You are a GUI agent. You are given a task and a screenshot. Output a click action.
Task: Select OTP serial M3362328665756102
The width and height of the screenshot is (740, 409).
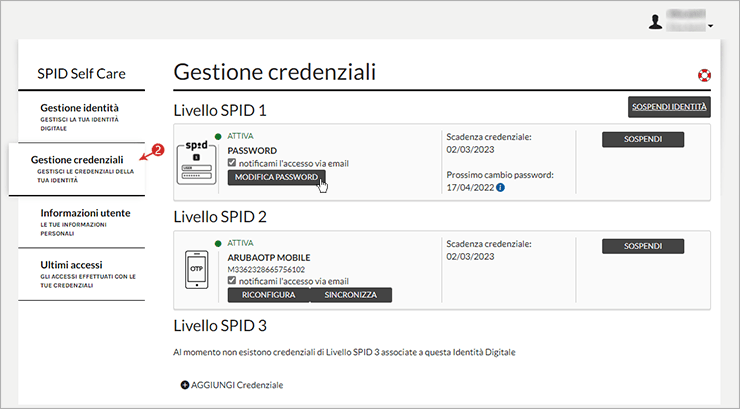pyautogui.click(x=266, y=269)
